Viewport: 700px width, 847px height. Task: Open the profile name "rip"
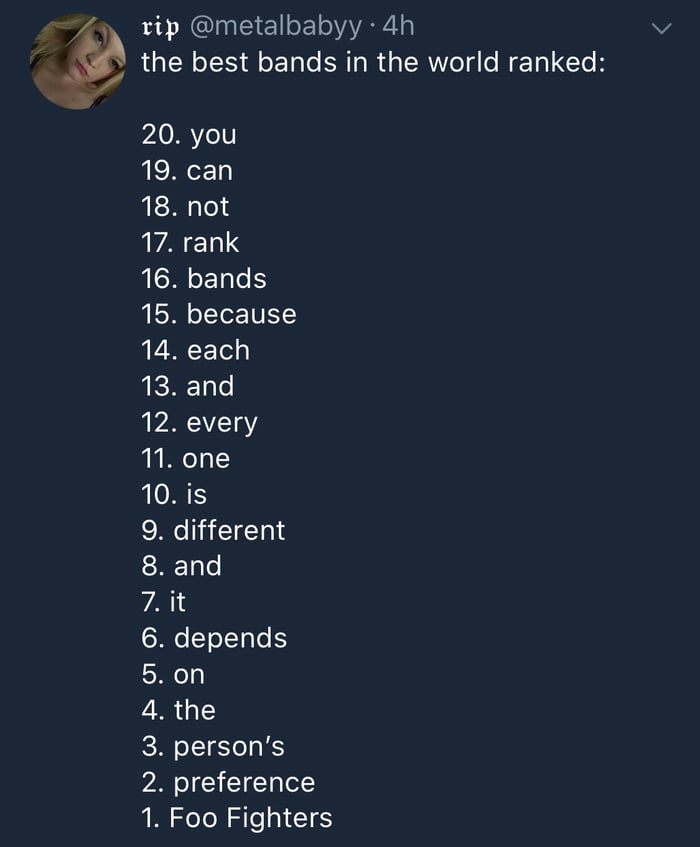tap(161, 27)
